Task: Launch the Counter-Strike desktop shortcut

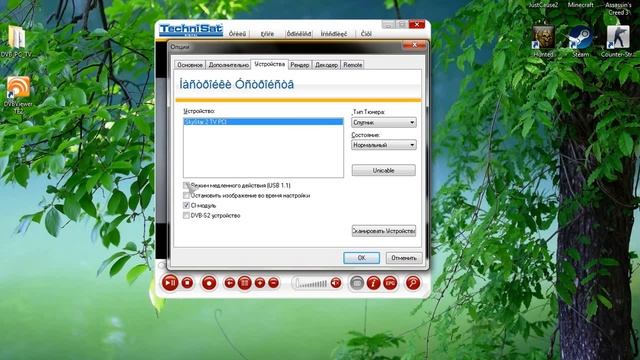Action: pos(618,41)
